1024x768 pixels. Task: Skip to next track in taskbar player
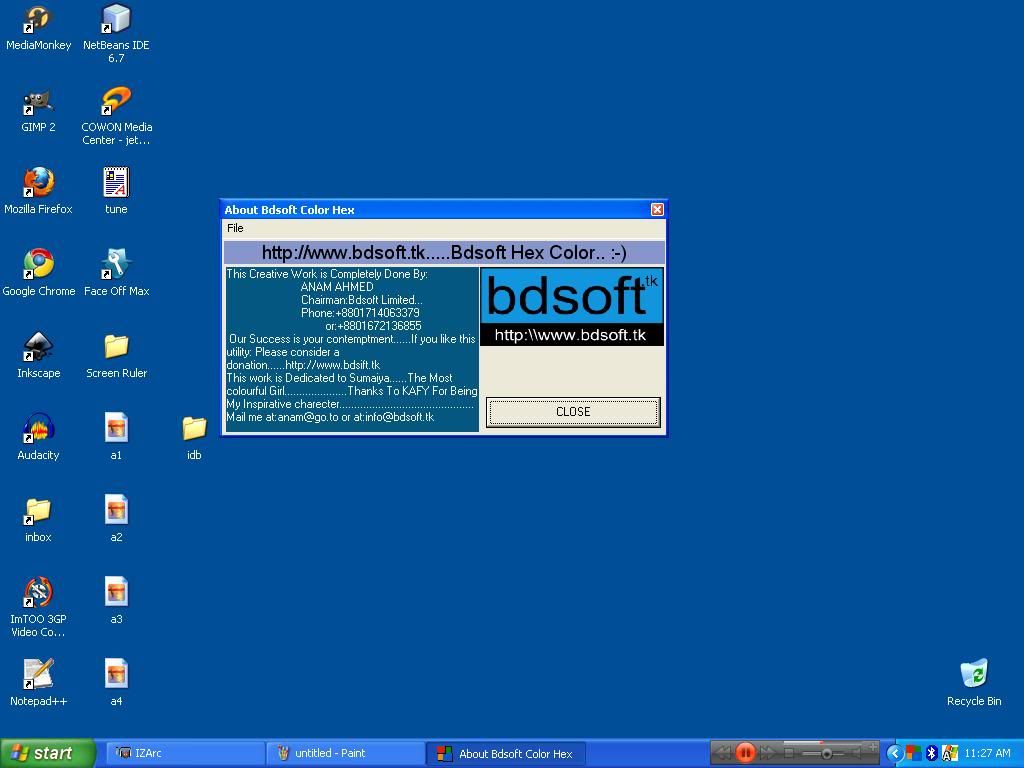tap(768, 753)
